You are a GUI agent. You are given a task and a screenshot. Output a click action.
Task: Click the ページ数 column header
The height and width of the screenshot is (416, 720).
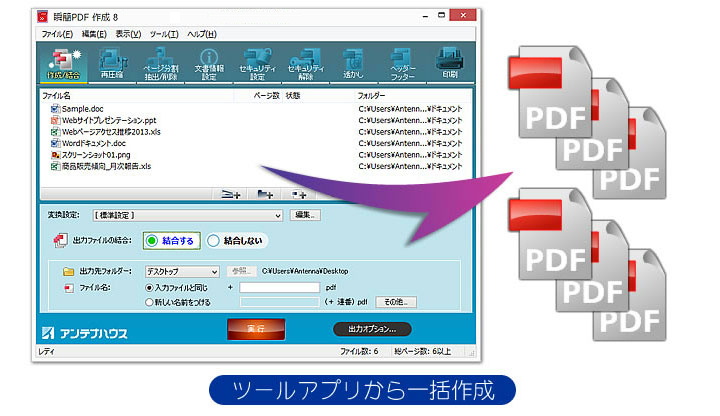258,96
